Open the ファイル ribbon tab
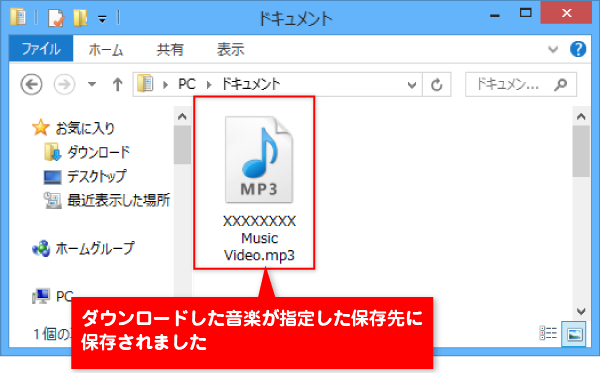 point(41,49)
